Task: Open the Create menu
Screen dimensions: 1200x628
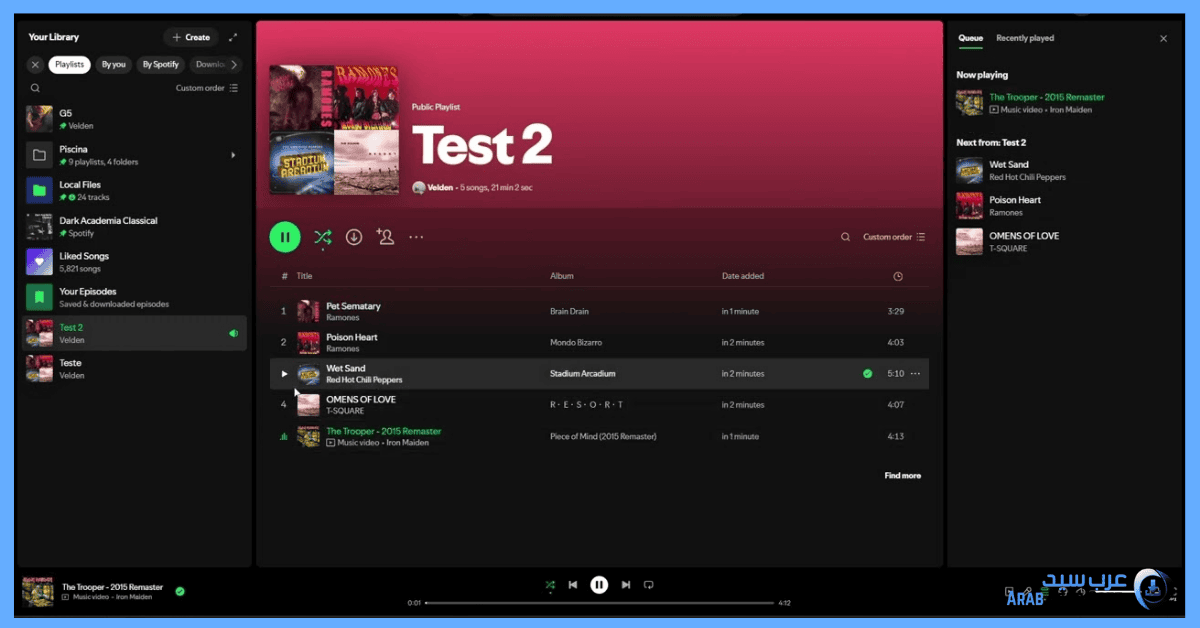Action: point(191,37)
